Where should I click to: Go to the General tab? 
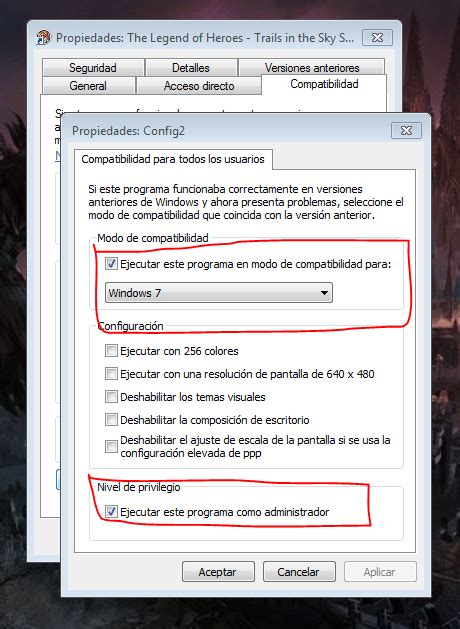pos(88,85)
